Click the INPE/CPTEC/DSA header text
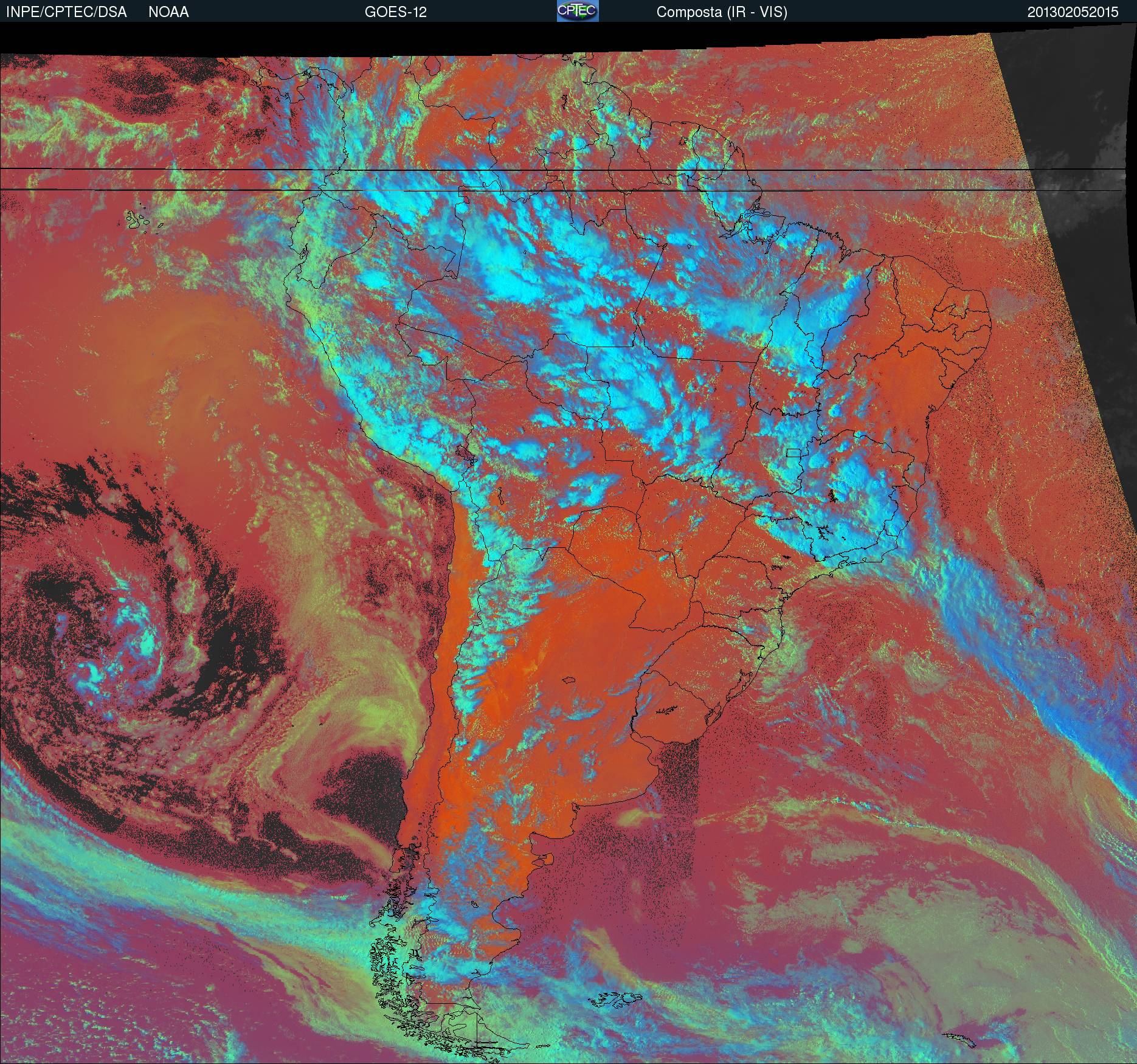Image resolution: width=1137 pixels, height=1064 pixels. pos(66,12)
